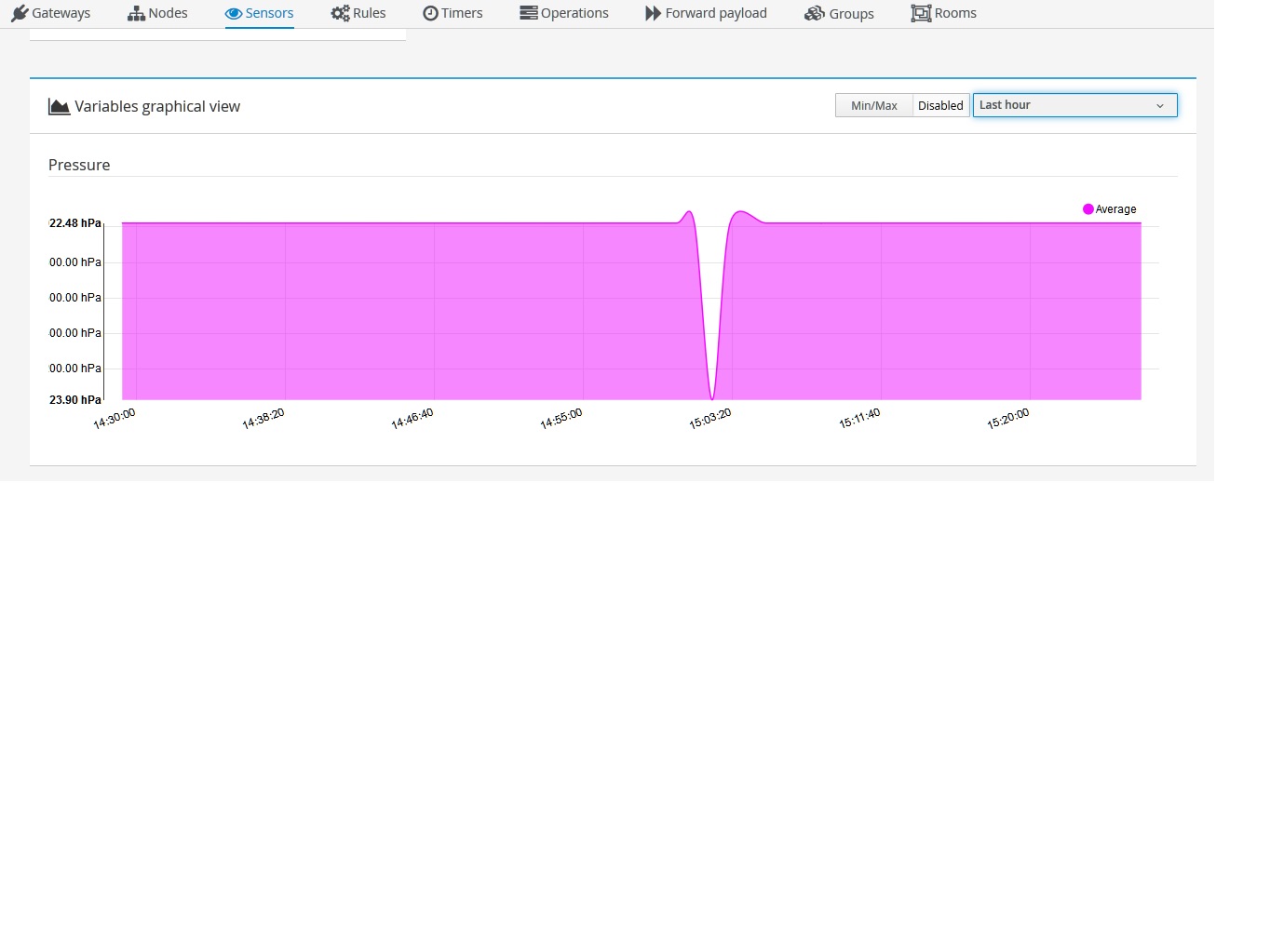Click the 15:20:00 time axis label

pyautogui.click(x=1008, y=419)
